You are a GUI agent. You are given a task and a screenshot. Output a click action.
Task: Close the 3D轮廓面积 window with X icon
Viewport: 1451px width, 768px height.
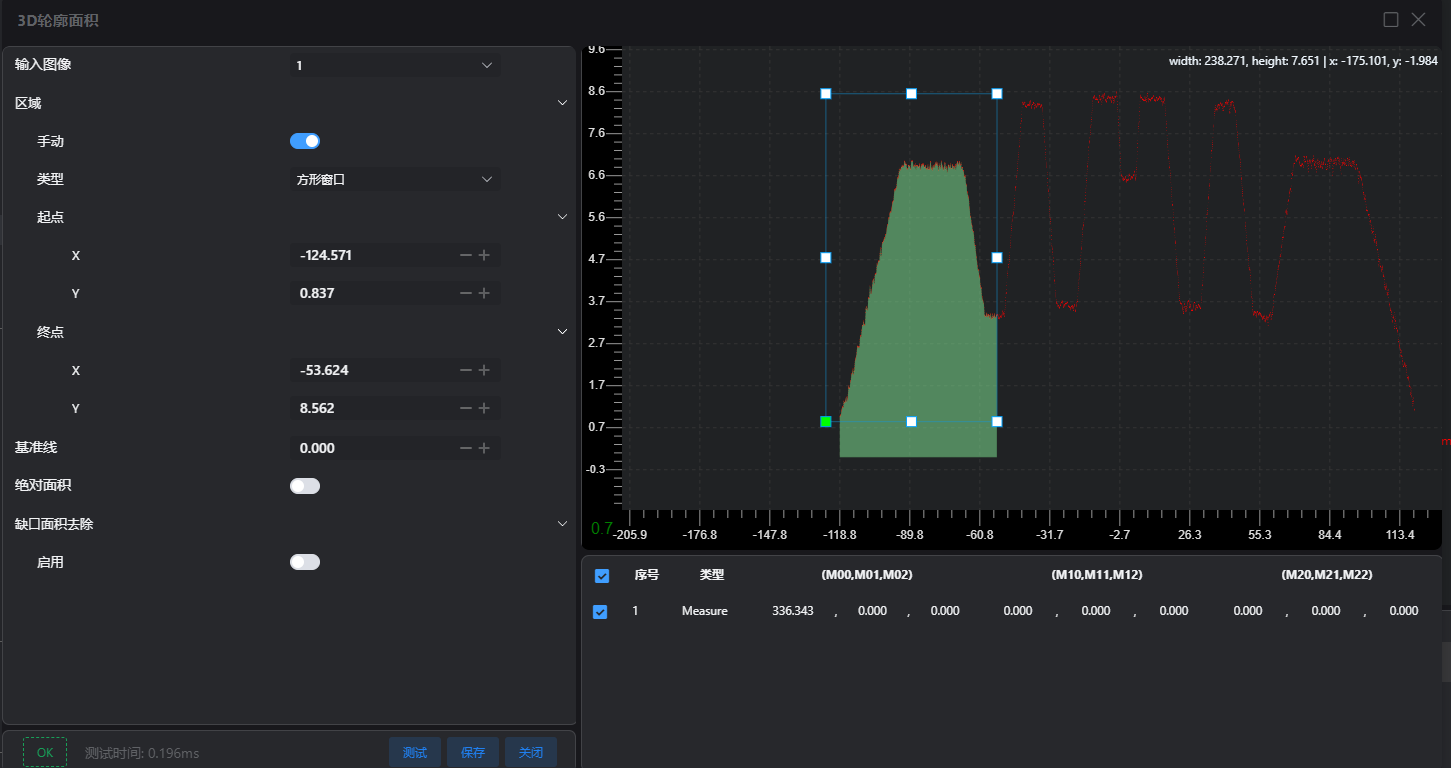[1418, 19]
